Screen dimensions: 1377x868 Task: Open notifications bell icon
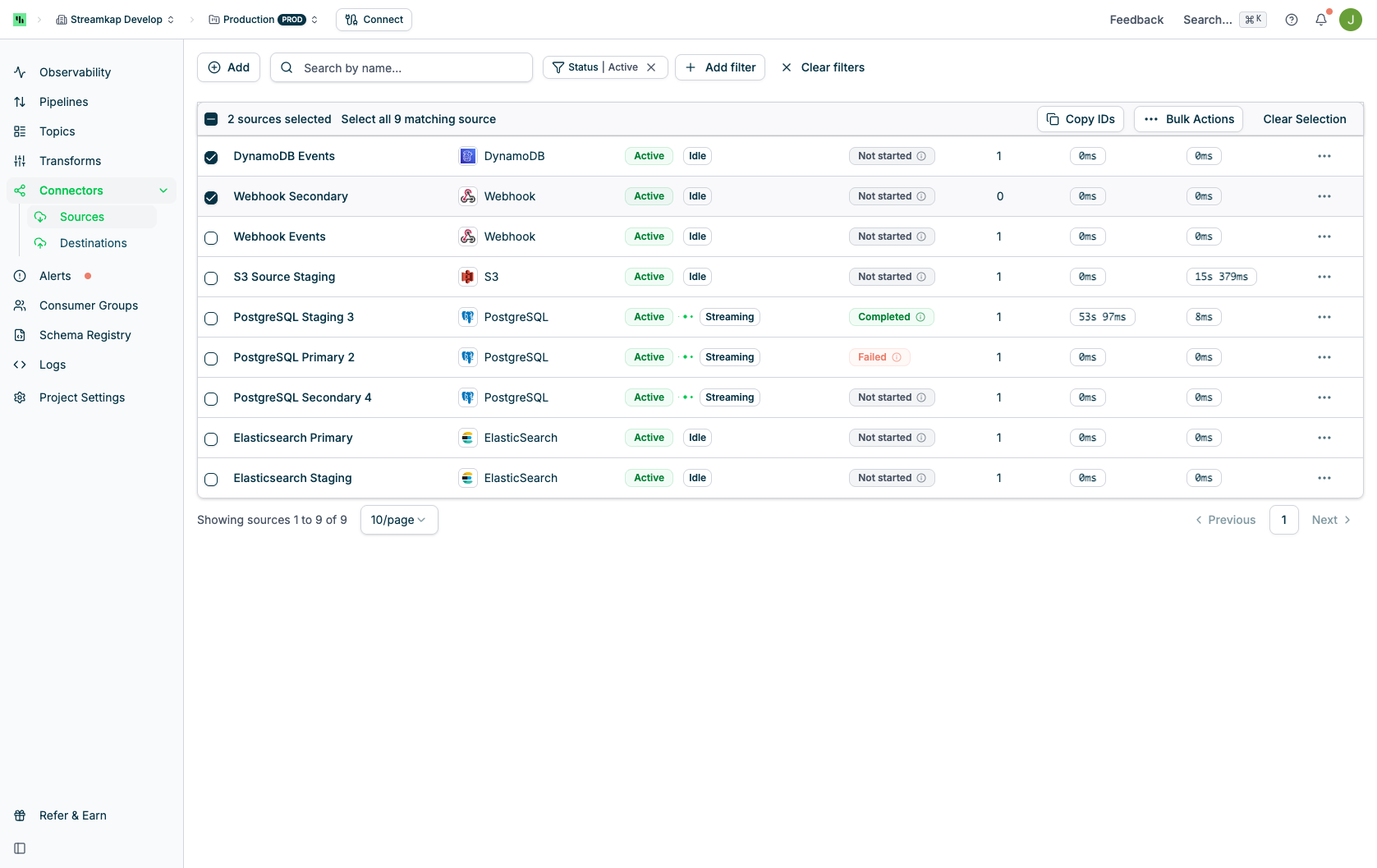(x=1321, y=20)
